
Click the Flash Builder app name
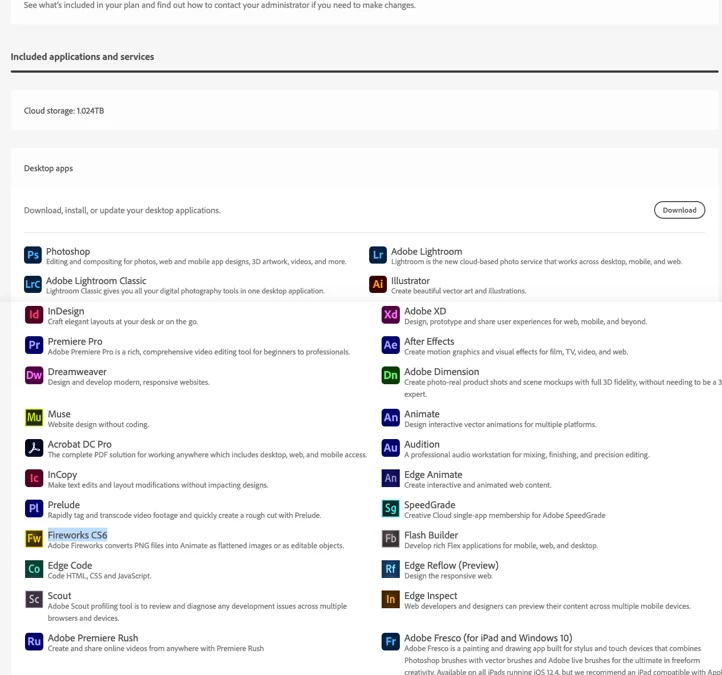click(x=431, y=535)
